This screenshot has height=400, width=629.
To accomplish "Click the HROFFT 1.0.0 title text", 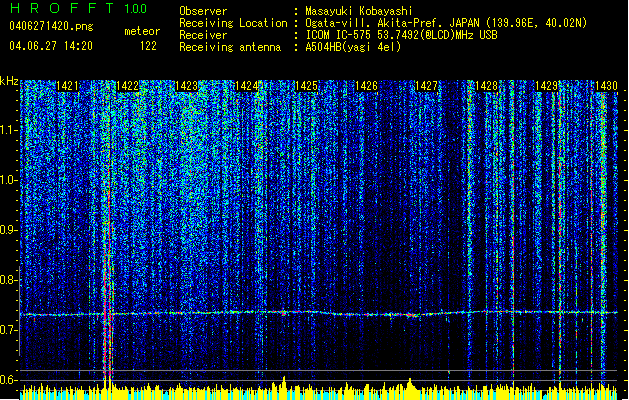I will tap(79, 8).
